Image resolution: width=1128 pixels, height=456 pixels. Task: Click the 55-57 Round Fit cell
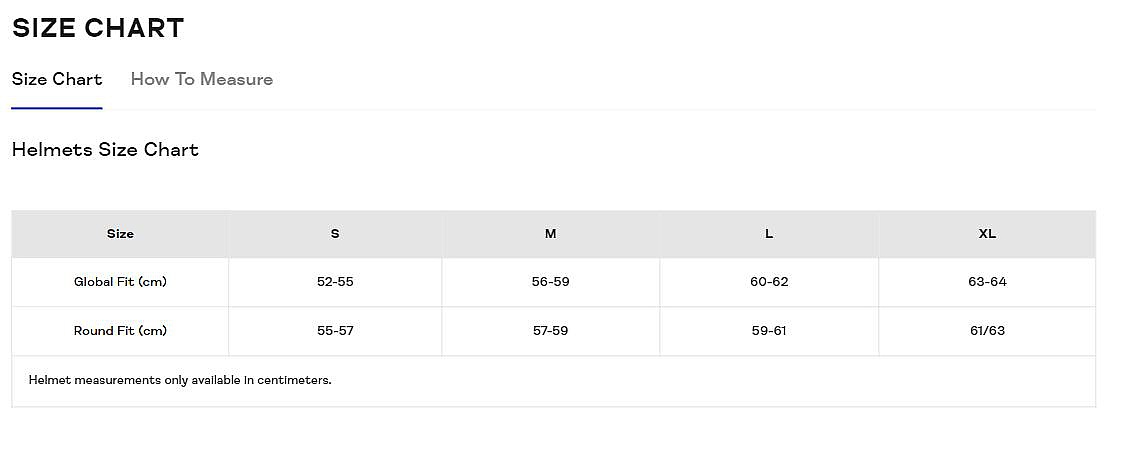coord(335,331)
